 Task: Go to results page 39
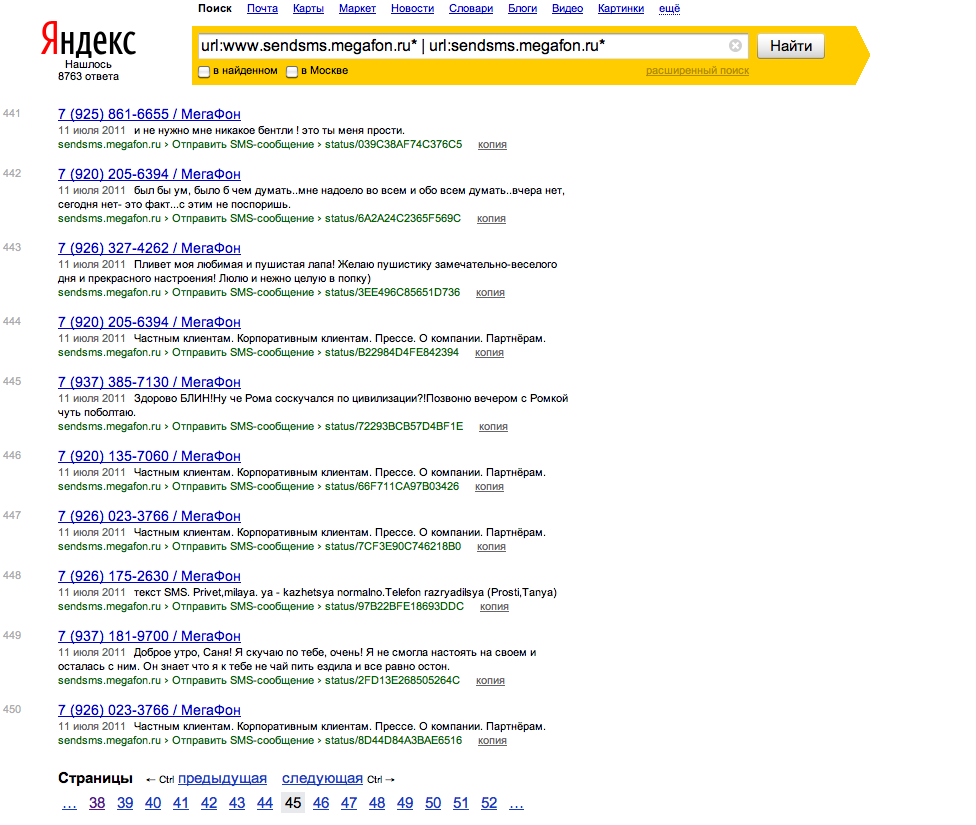coord(125,803)
